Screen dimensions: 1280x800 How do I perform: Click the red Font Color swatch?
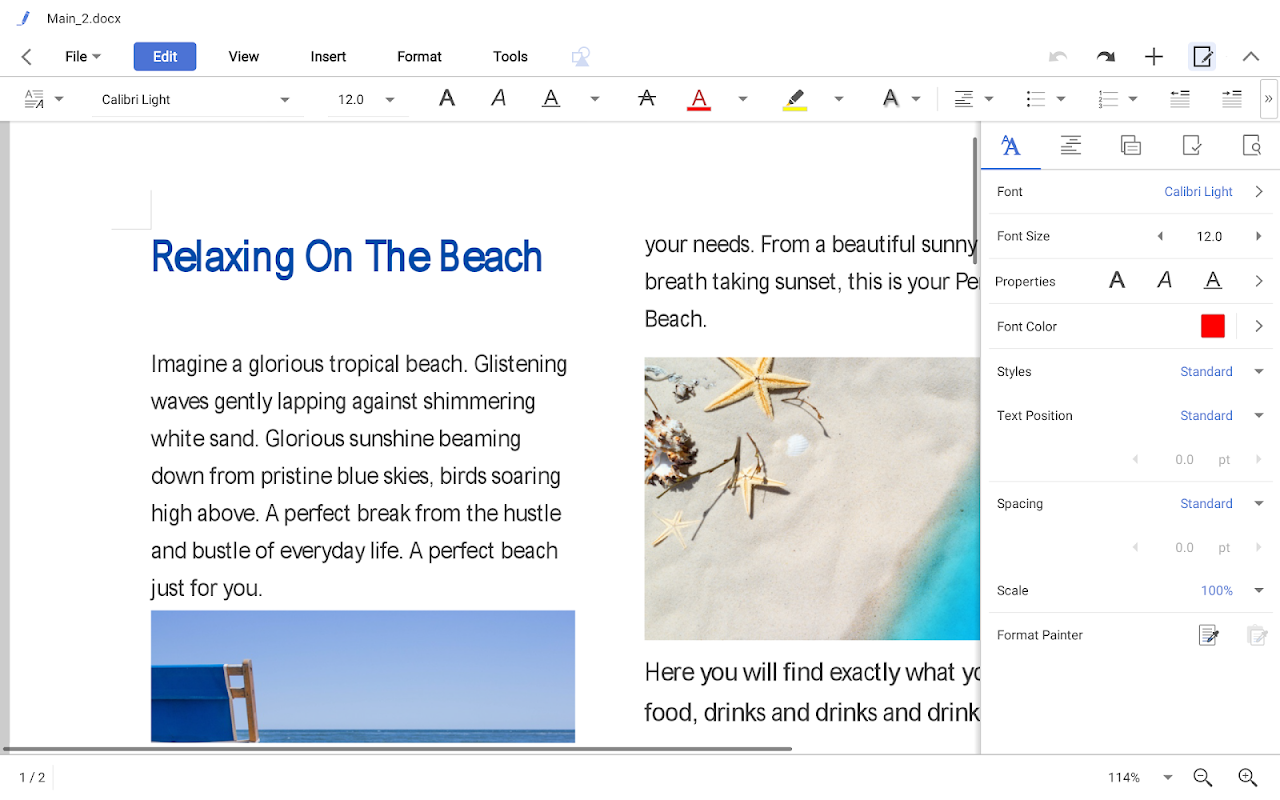1212,326
